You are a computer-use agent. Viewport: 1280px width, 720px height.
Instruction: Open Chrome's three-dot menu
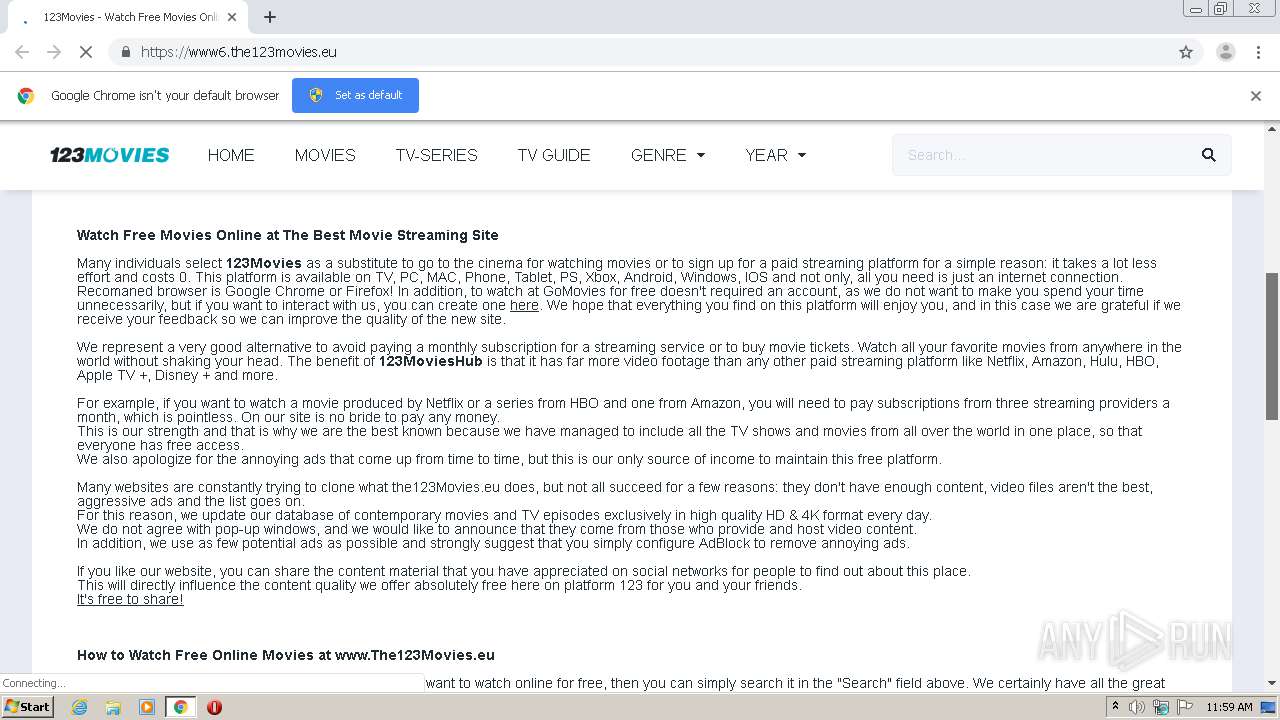click(1258, 52)
